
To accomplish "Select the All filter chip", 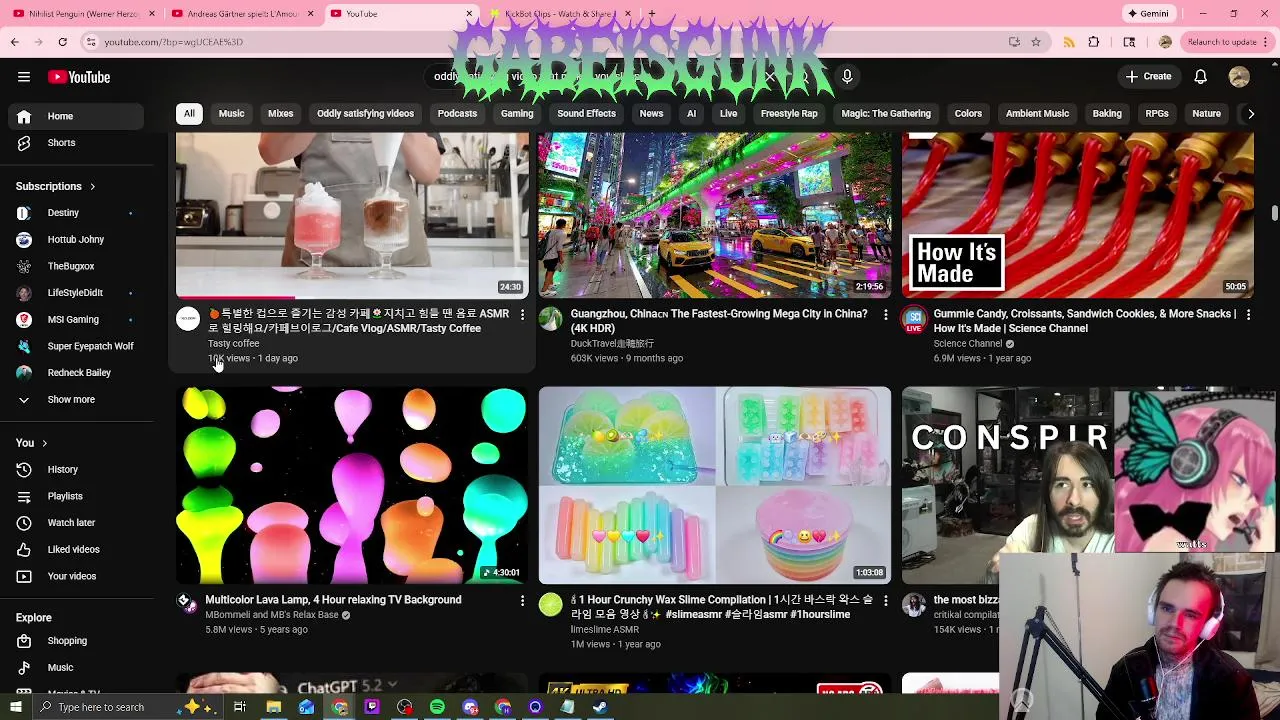I will (x=189, y=114).
